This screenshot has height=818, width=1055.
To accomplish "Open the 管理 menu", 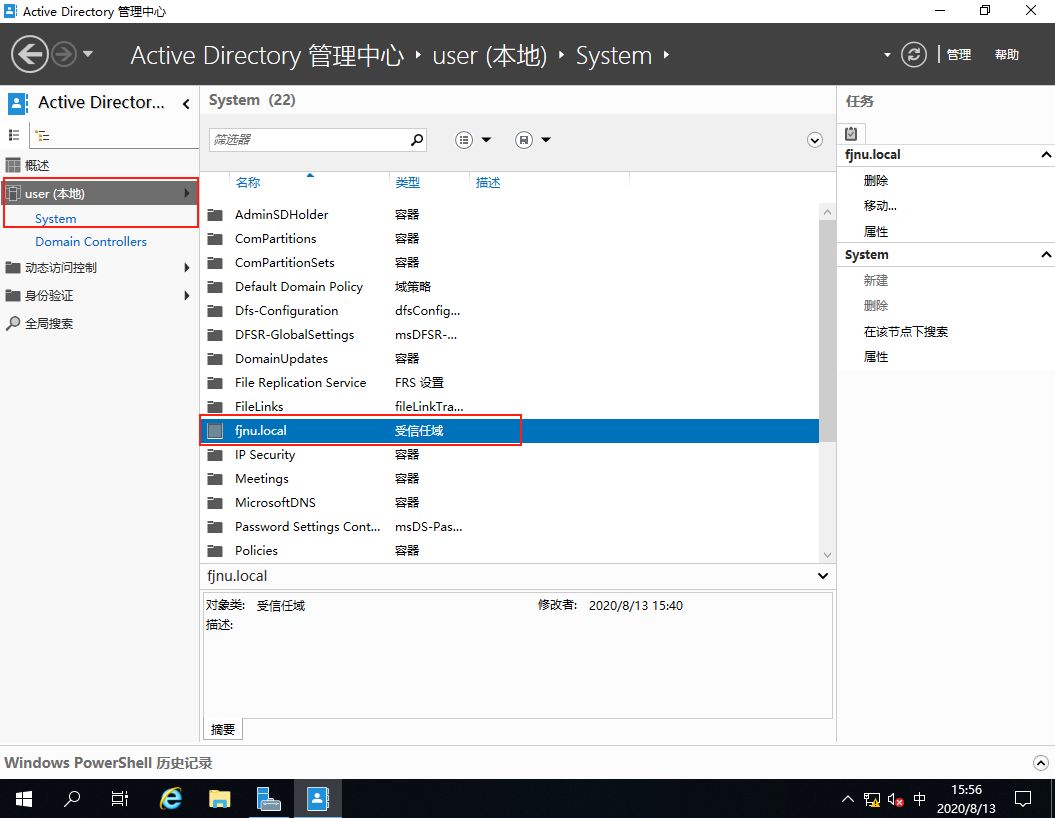I will point(959,54).
